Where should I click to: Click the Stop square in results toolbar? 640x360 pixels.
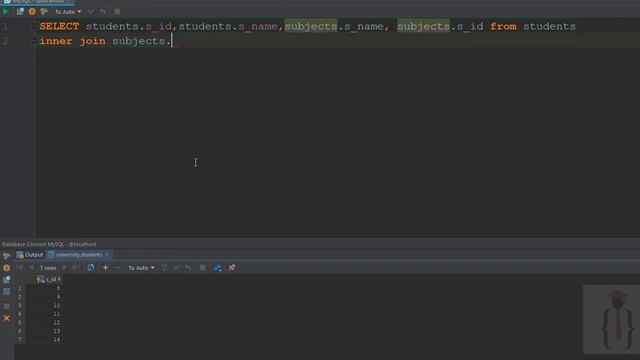(x=202, y=268)
